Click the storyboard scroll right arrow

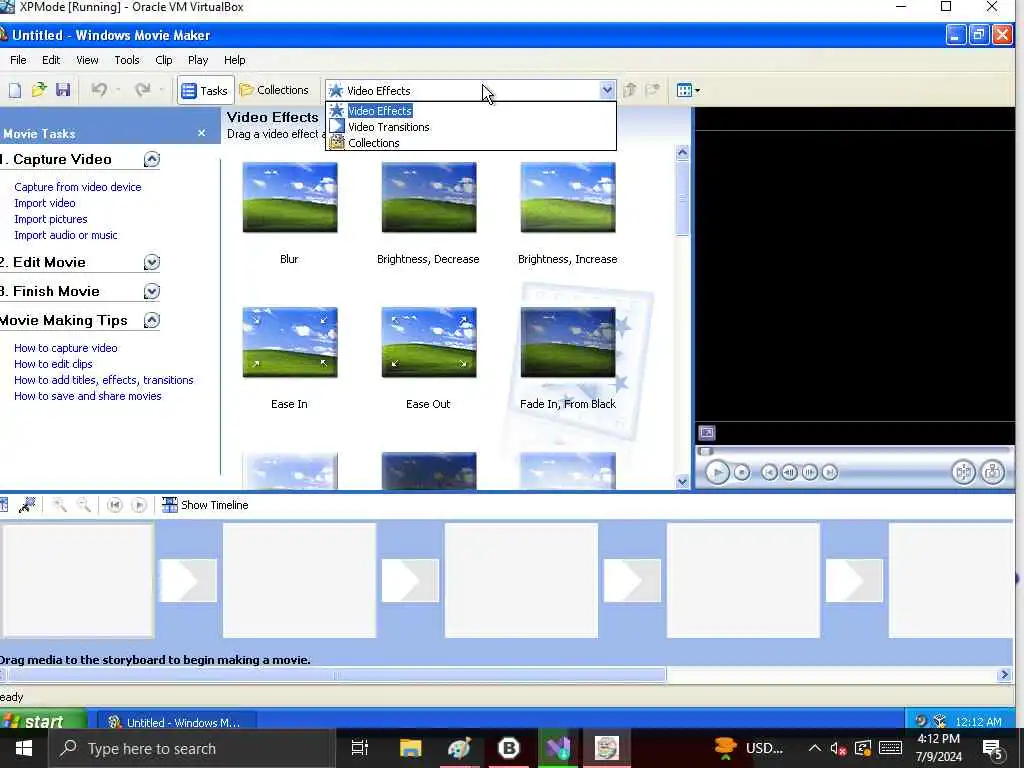tap(1004, 675)
